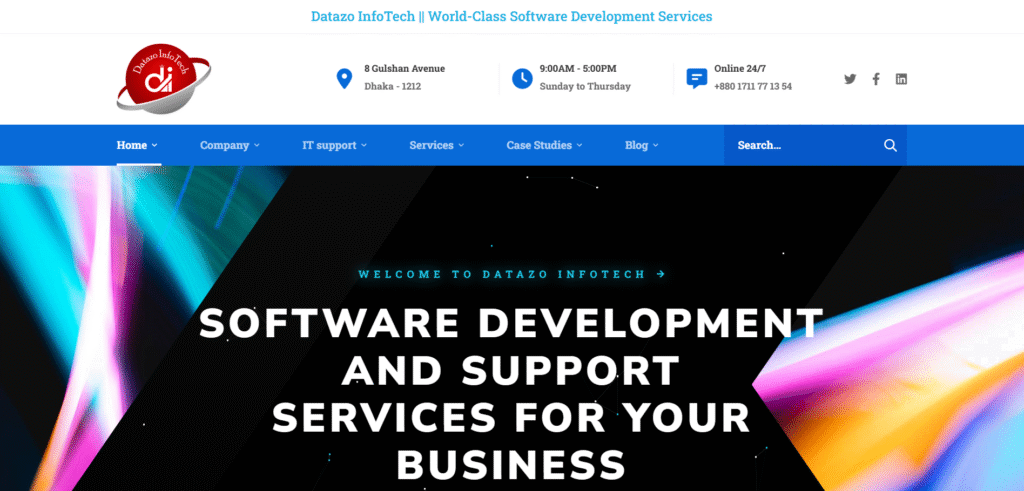Click the Datazo InfoTech logo
Screen dimensions: 1024x491
(x=163, y=79)
